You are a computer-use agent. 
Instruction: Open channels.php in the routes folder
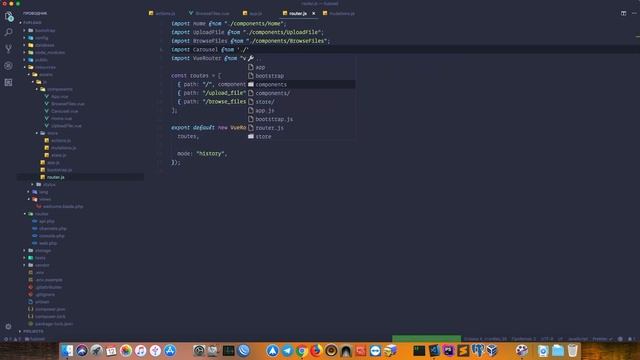click(x=53, y=229)
